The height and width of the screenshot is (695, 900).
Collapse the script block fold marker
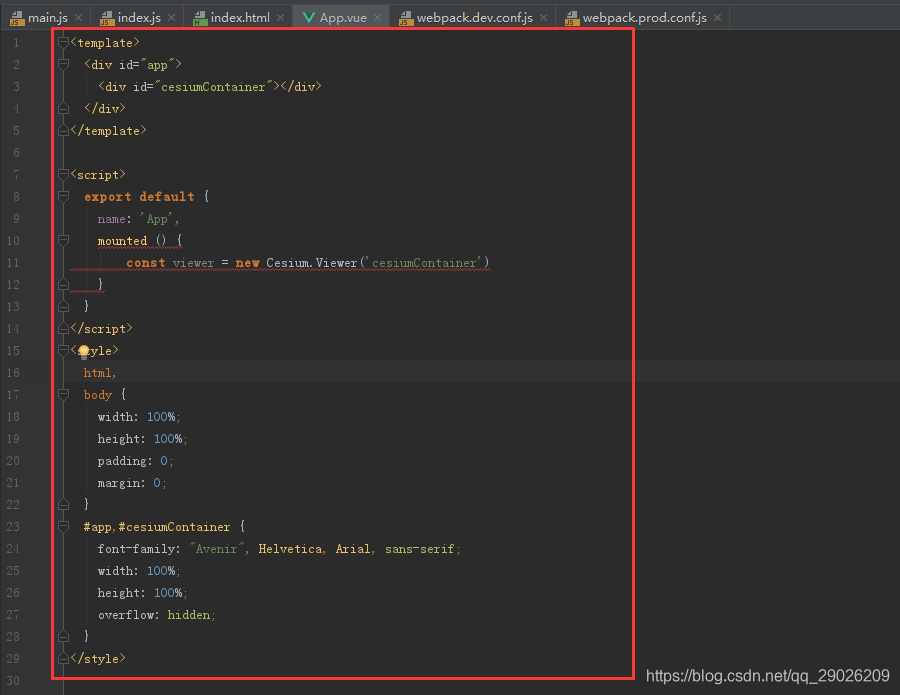tap(62, 174)
